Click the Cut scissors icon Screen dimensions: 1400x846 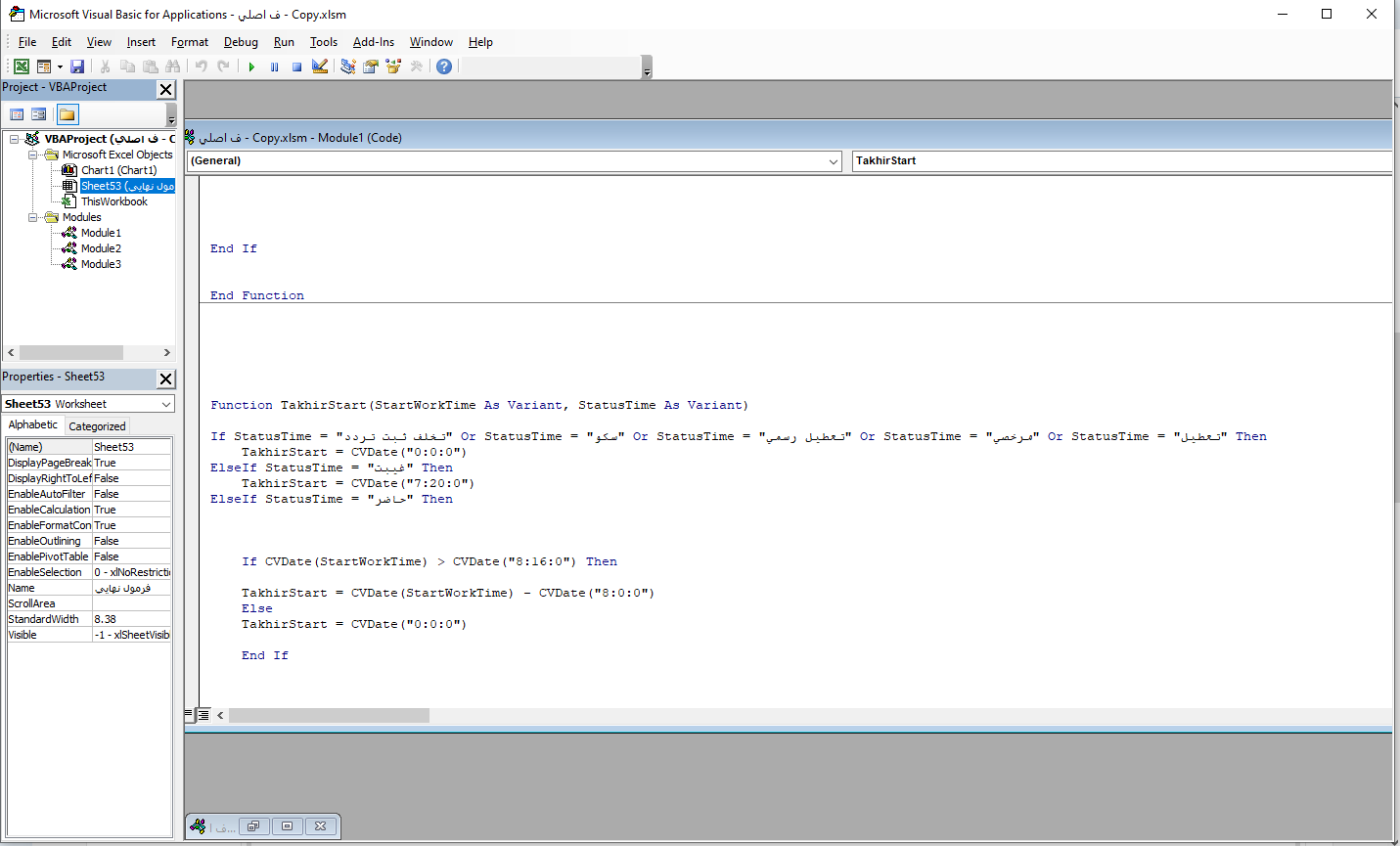pos(105,67)
